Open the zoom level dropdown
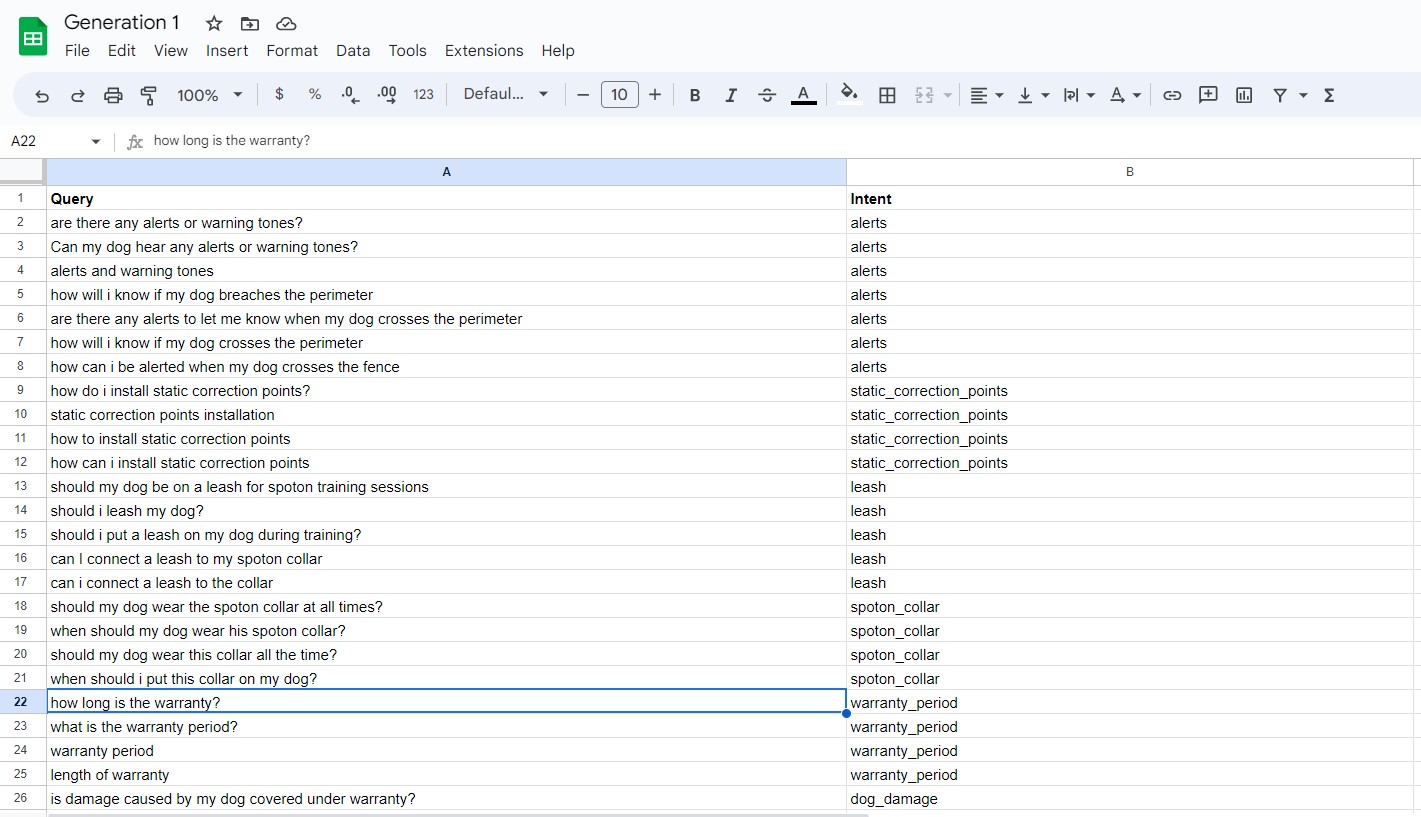This screenshot has width=1421, height=817. (x=208, y=94)
